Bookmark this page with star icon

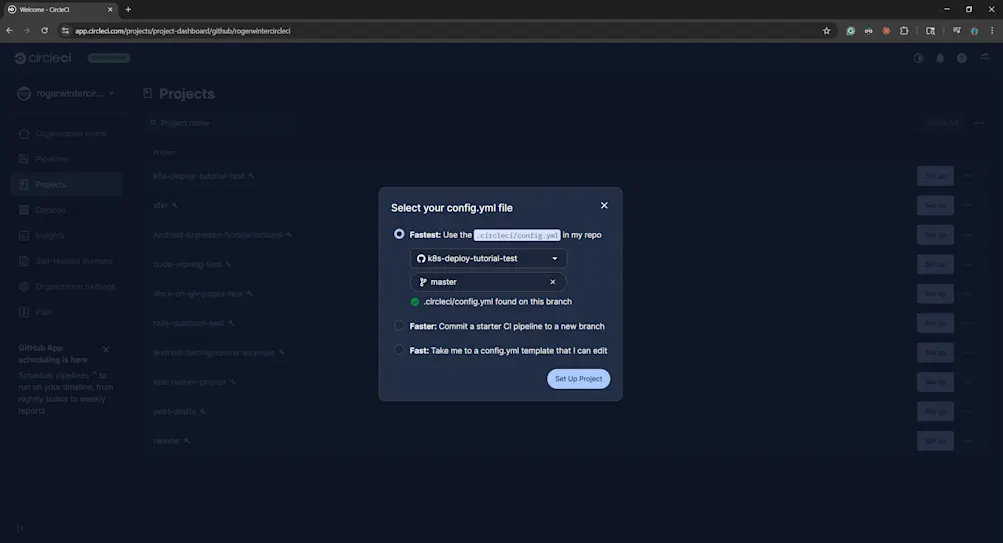(x=826, y=31)
